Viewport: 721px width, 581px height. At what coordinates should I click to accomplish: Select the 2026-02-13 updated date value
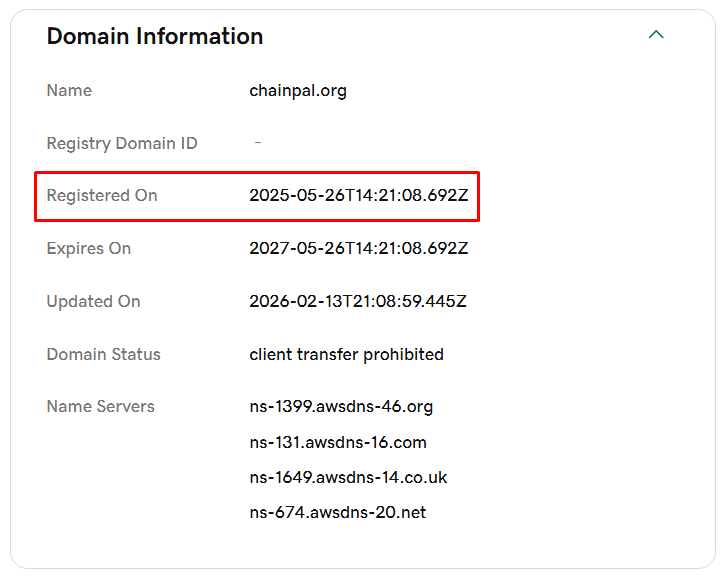click(358, 301)
